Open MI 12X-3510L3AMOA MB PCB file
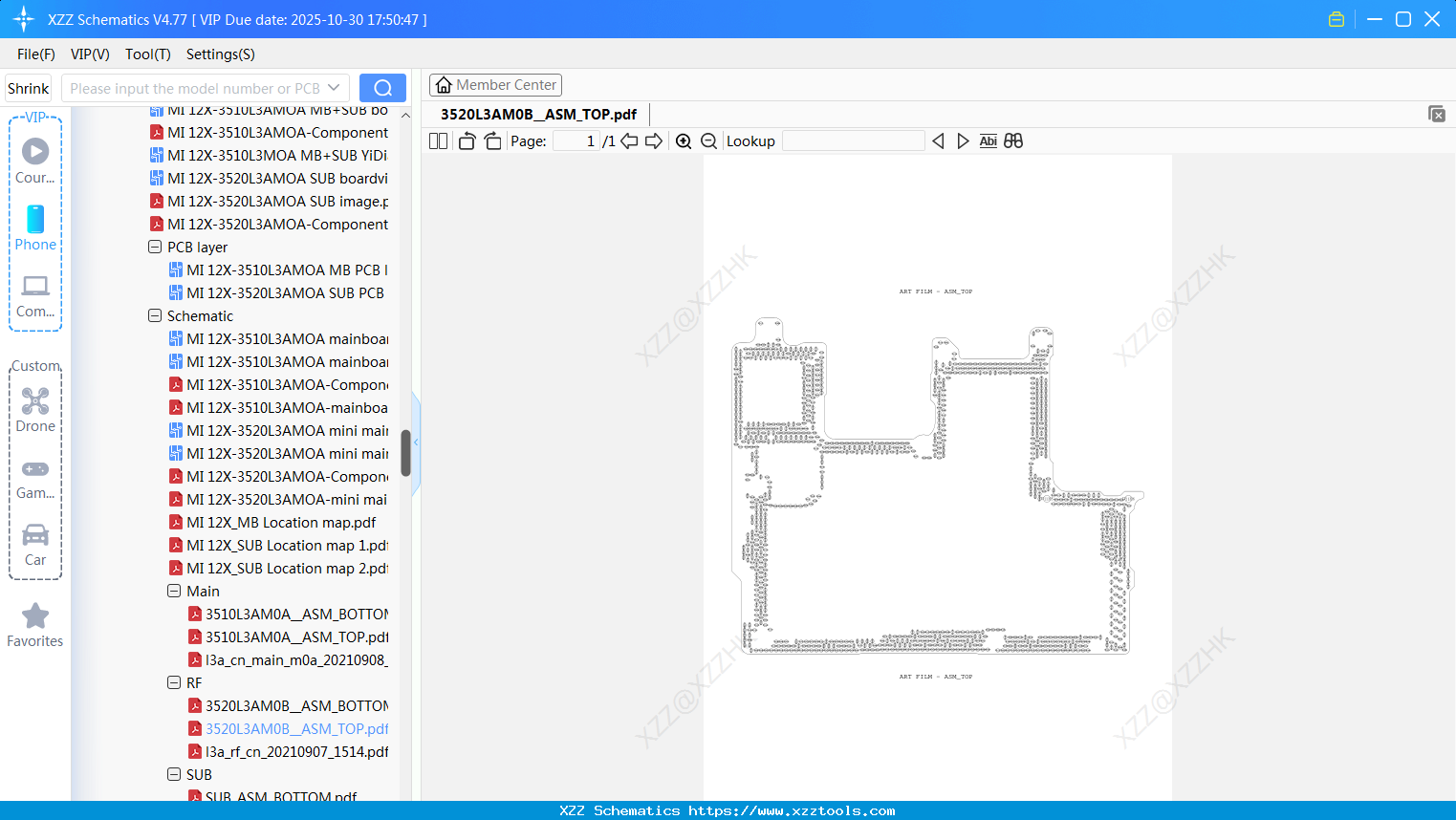This screenshot has width=1456, height=820. pos(278,270)
